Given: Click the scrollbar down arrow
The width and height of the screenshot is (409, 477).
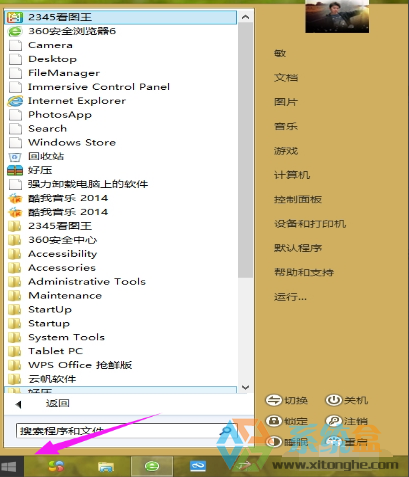Looking at the screenshot, I should (x=246, y=387).
